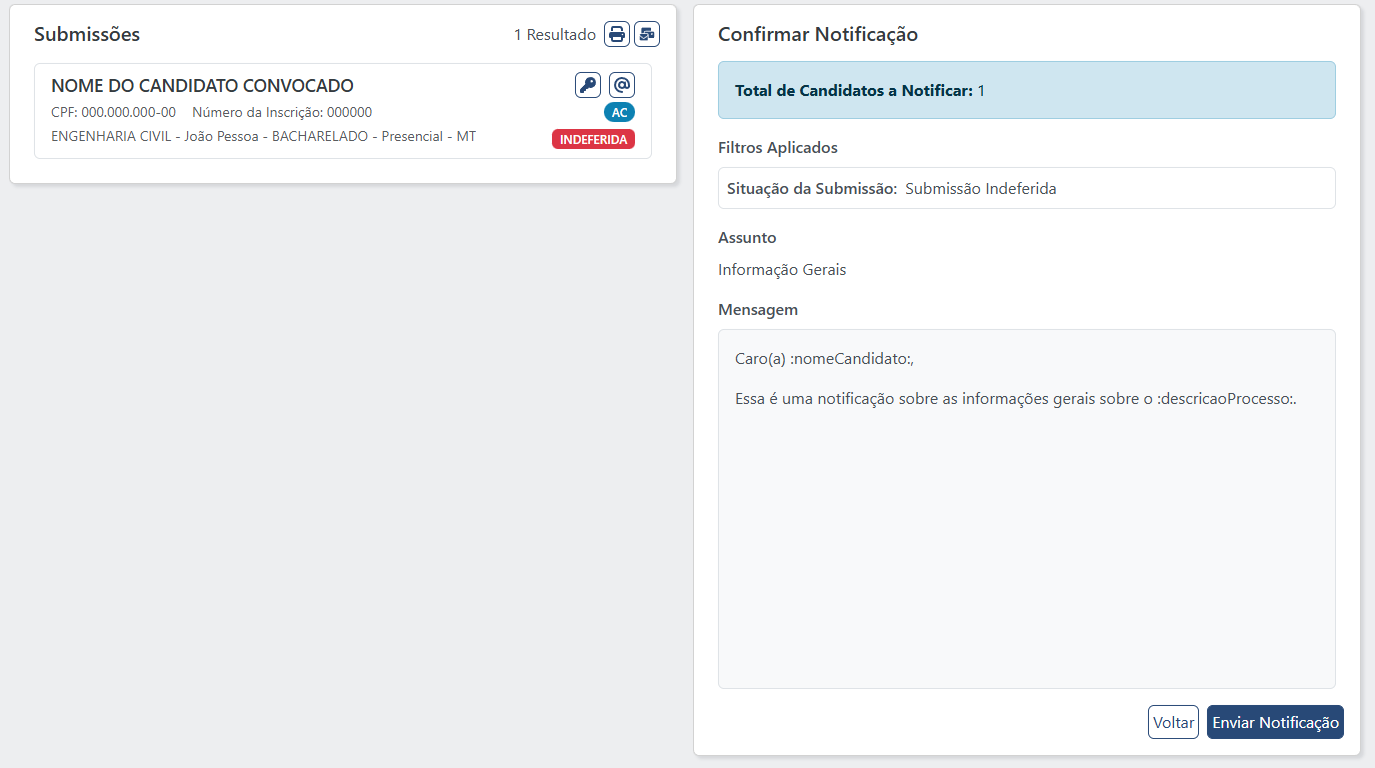The image size is (1375, 768).
Task: Click the red INDEFERIDA status badge
Action: pyautogui.click(x=593, y=139)
